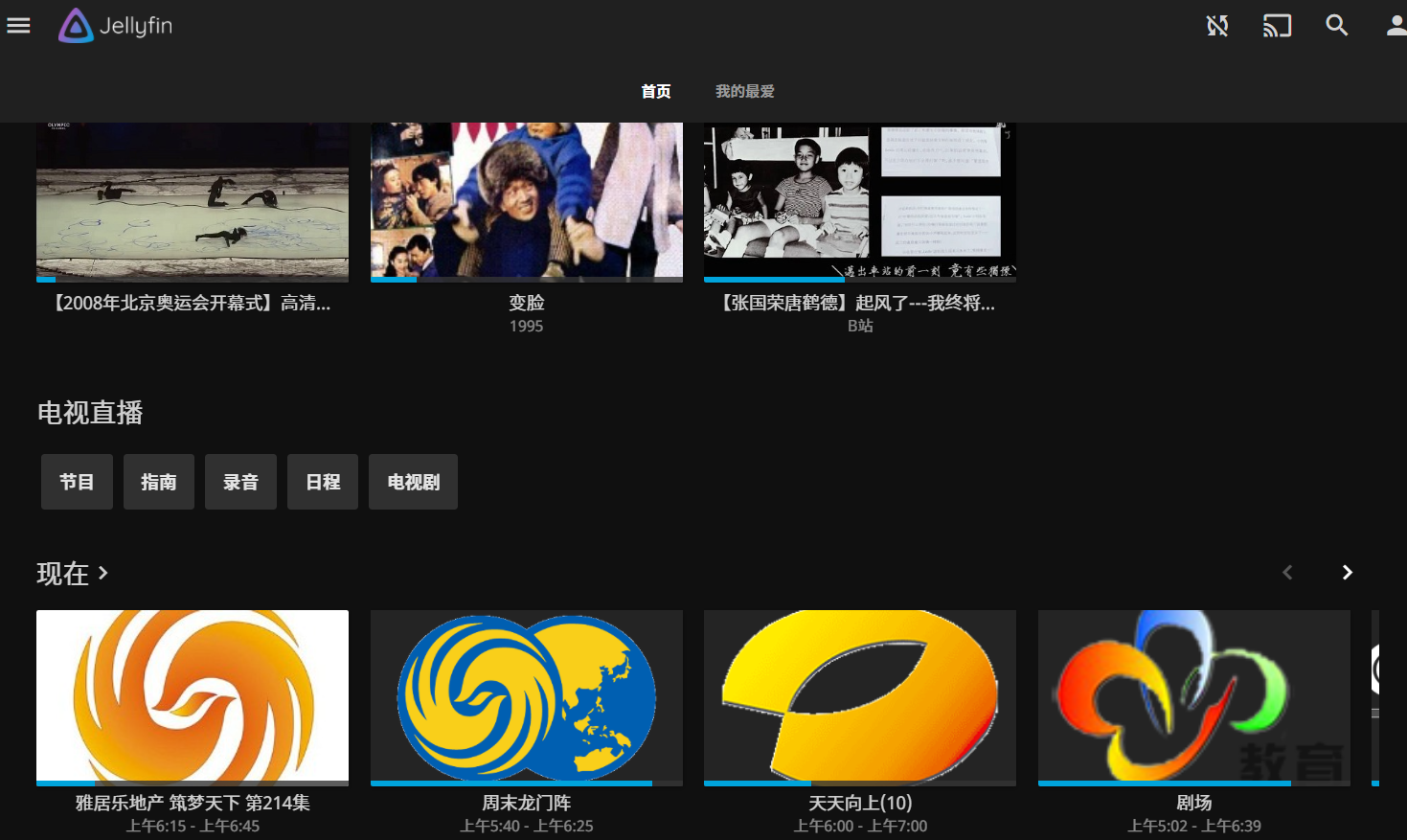The image size is (1407, 840).
Task: Click the 录音 button
Action: point(241,482)
